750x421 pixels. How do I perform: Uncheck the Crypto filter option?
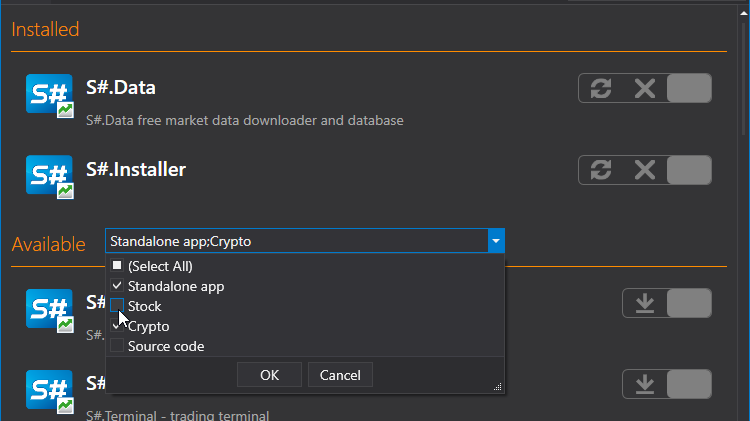[117, 326]
